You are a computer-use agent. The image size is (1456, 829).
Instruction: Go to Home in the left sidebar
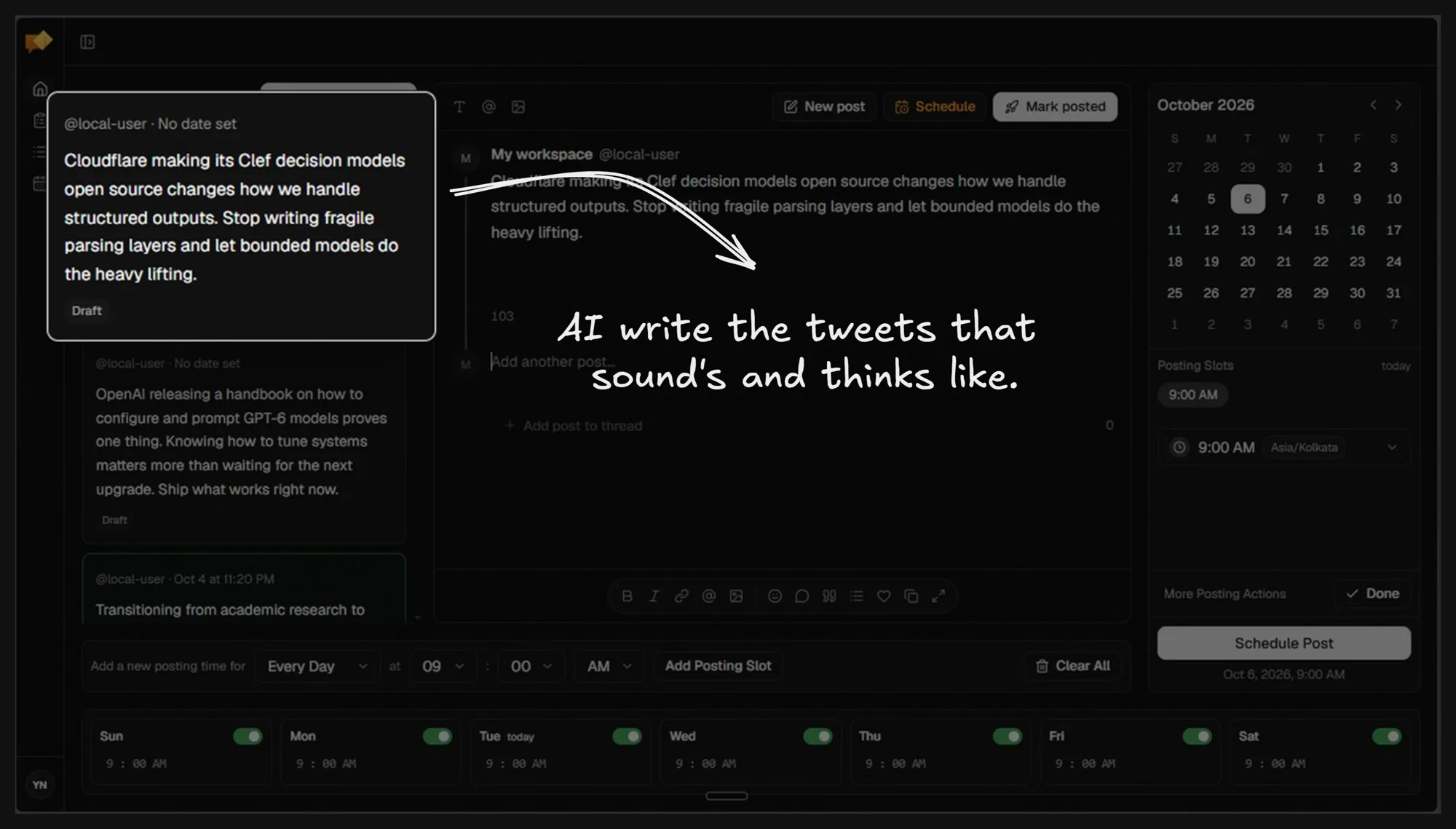tap(40, 89)
